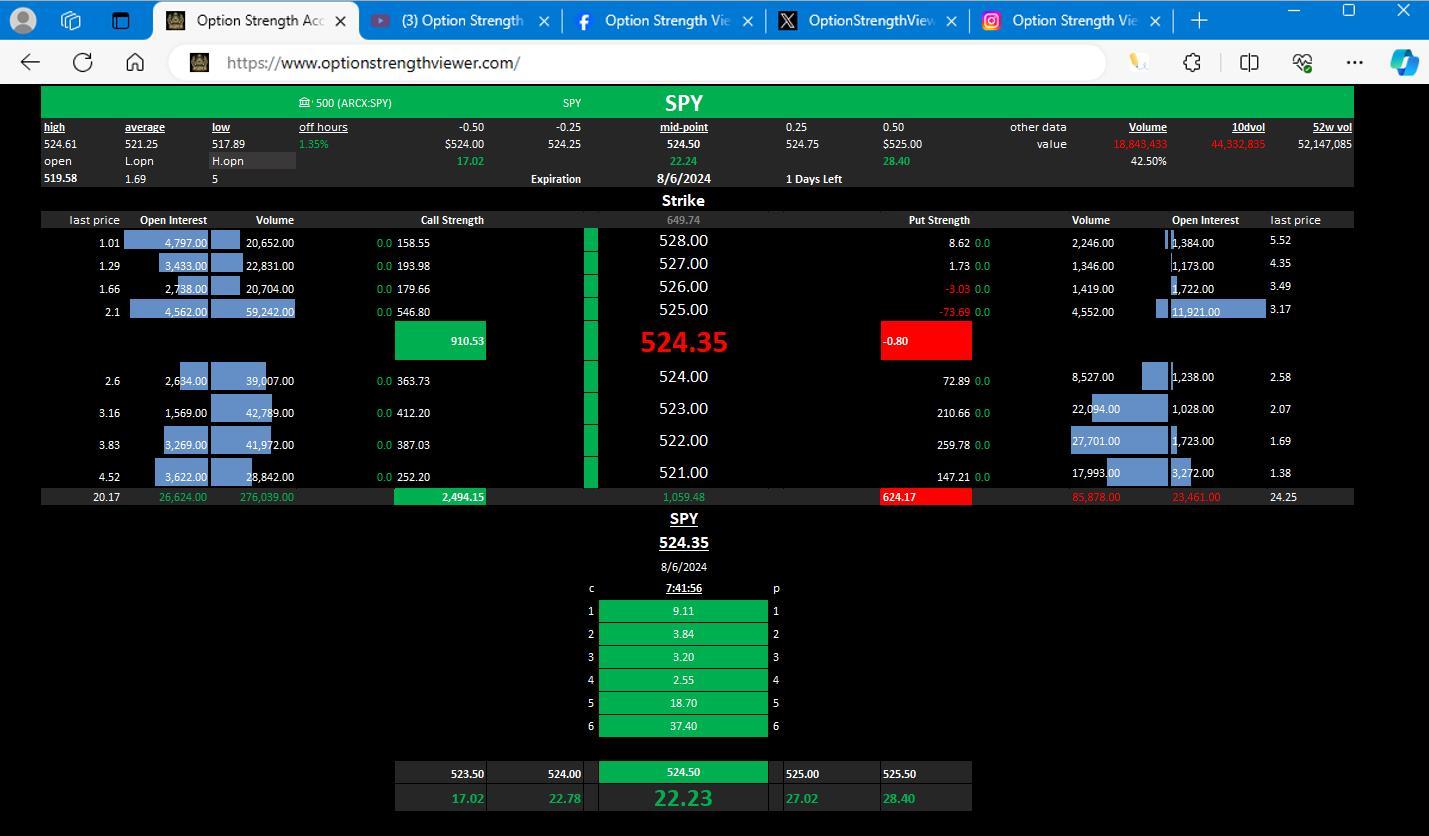The image size is (1429, 836).
Task: Close the YouTube Option Strength tab
Action: (544, 20)
